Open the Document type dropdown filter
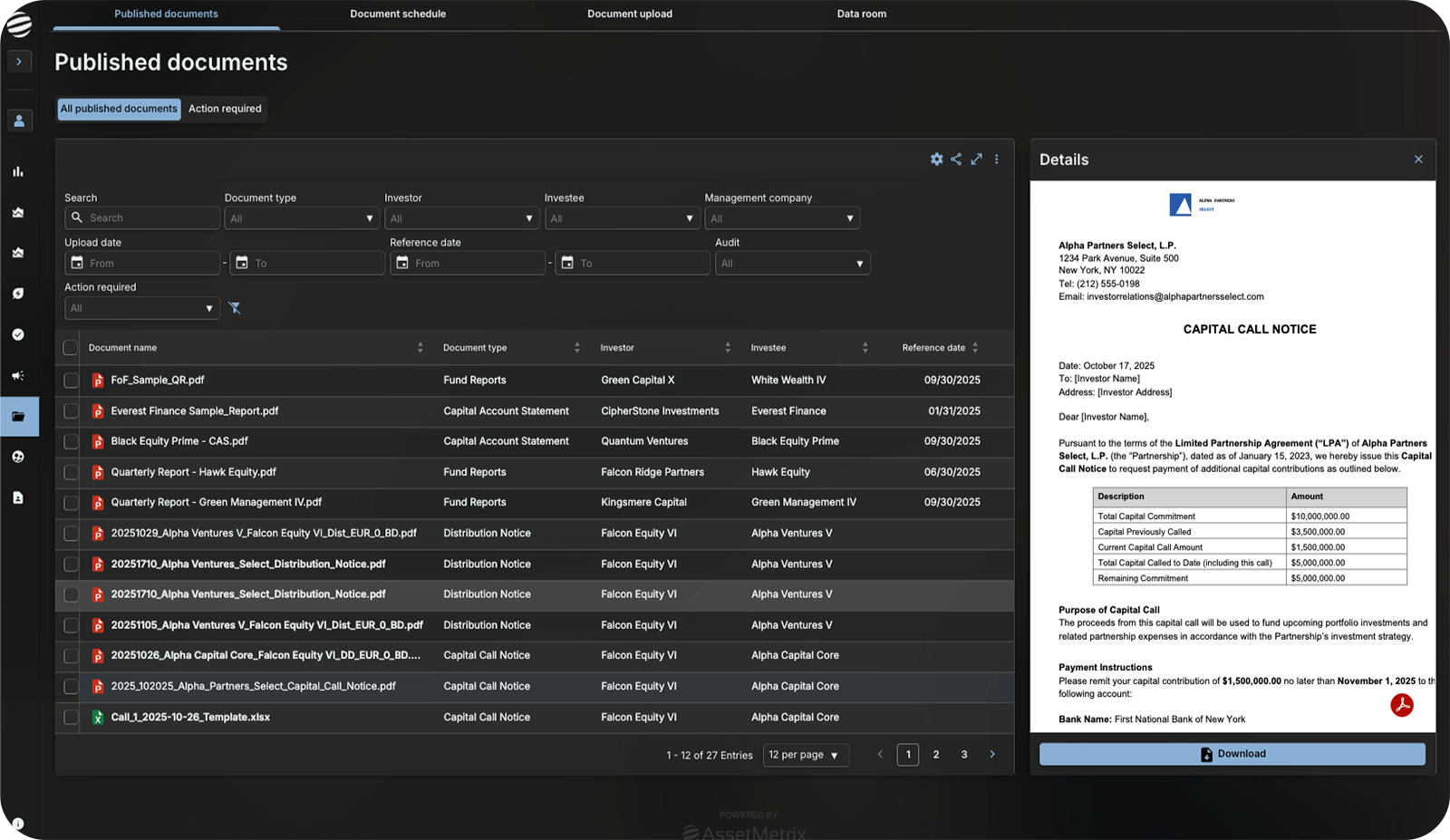The width and height of the screenshot is (1450, 840). pyautogui.click(x=301, y=218)
